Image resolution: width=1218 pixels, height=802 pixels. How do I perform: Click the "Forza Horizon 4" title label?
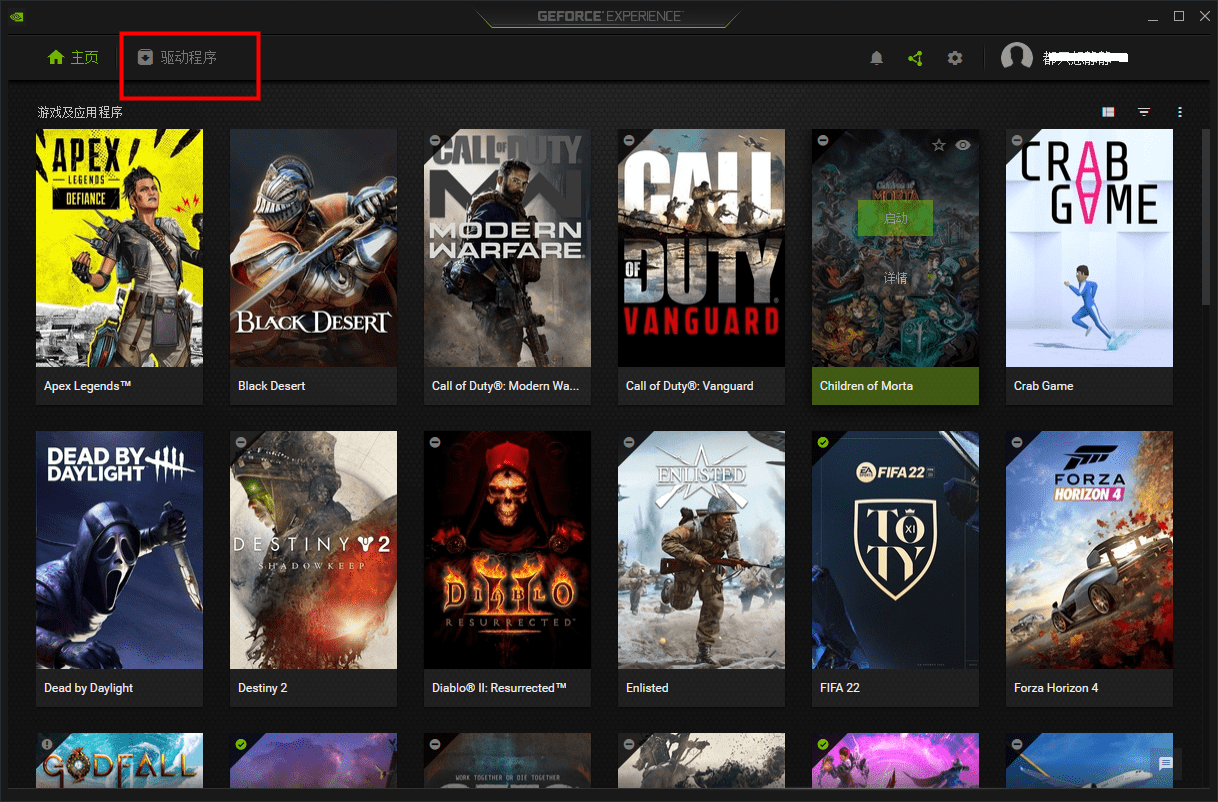[1055, 688]
